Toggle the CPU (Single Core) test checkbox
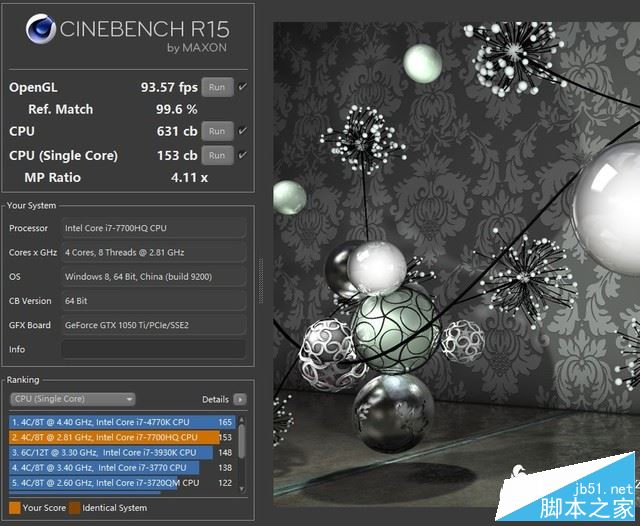The image size is (640, 526). [242, 155]
